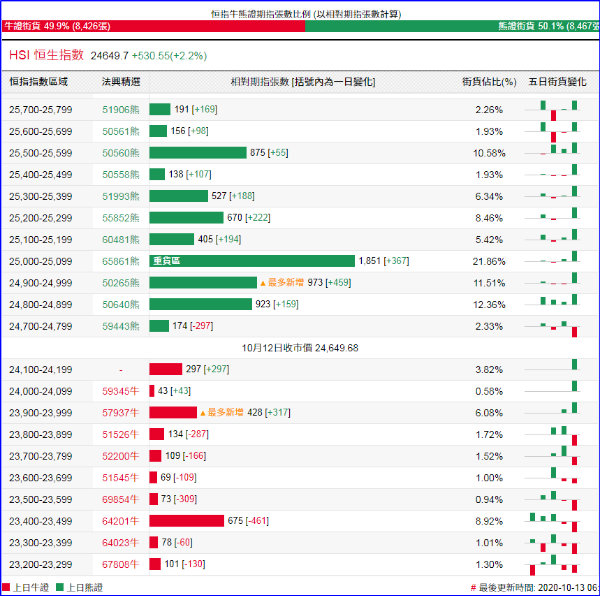Viewport: 600px width, 596px height.
Task: Click the 五日街貨變化 column header
Action: point(557,81)
